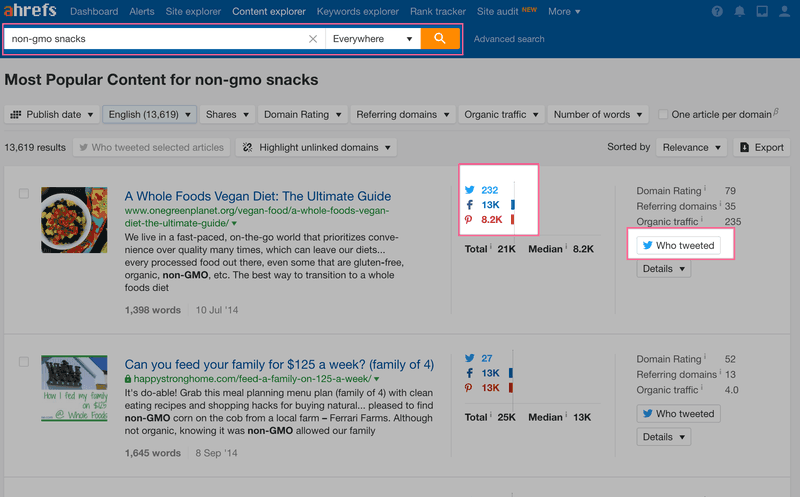Click info icon beside Domain Rating 79
The width and height of the screenshot is (800, 497).
pyautogui.click(x=705, y=188)
